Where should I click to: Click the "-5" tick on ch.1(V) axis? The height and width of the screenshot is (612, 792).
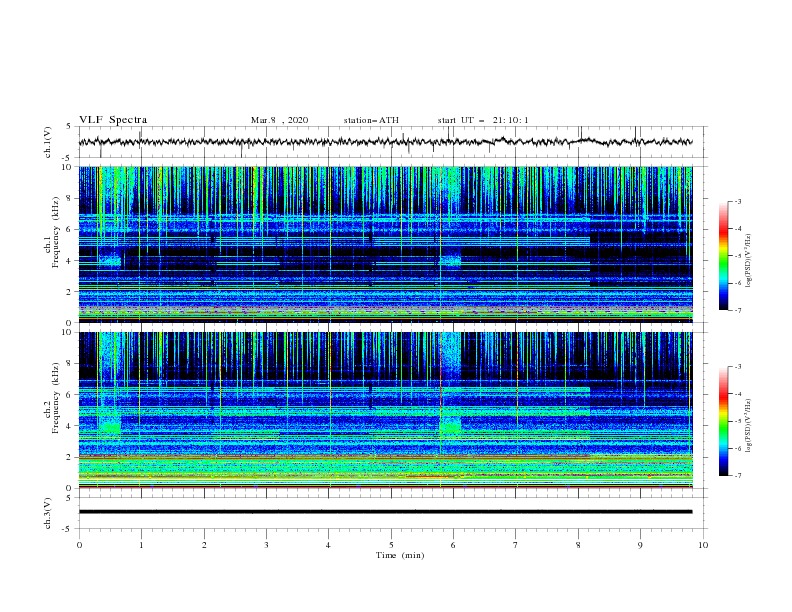click(68, 158)
